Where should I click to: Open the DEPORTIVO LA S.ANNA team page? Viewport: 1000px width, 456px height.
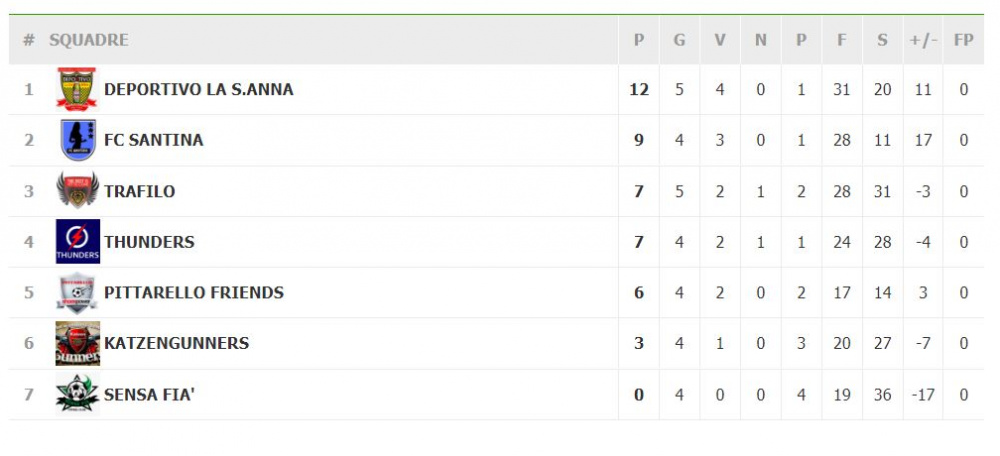[x=199, y=89]
